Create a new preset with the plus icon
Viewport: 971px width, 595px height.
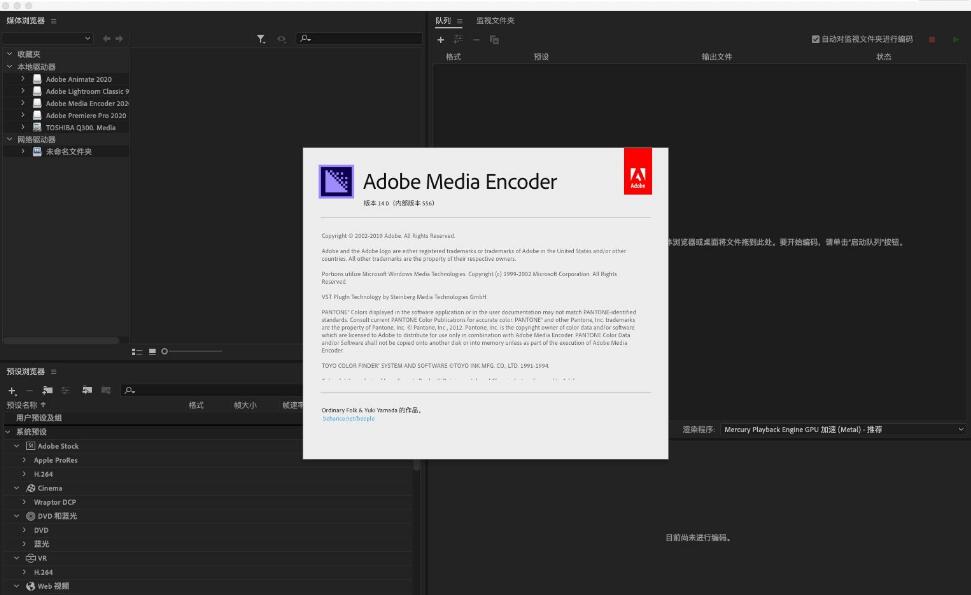(11, 390)
